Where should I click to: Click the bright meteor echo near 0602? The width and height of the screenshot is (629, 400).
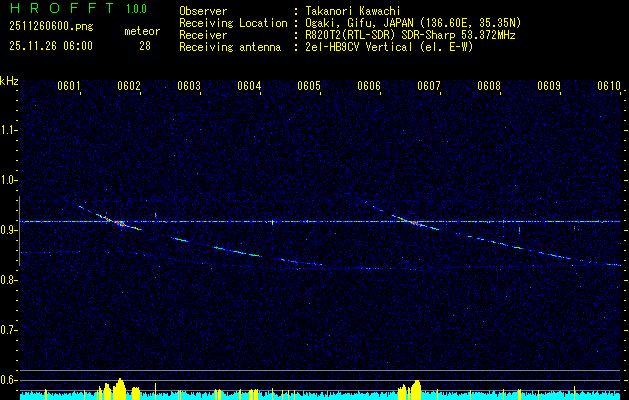click(x=119, y=223)
